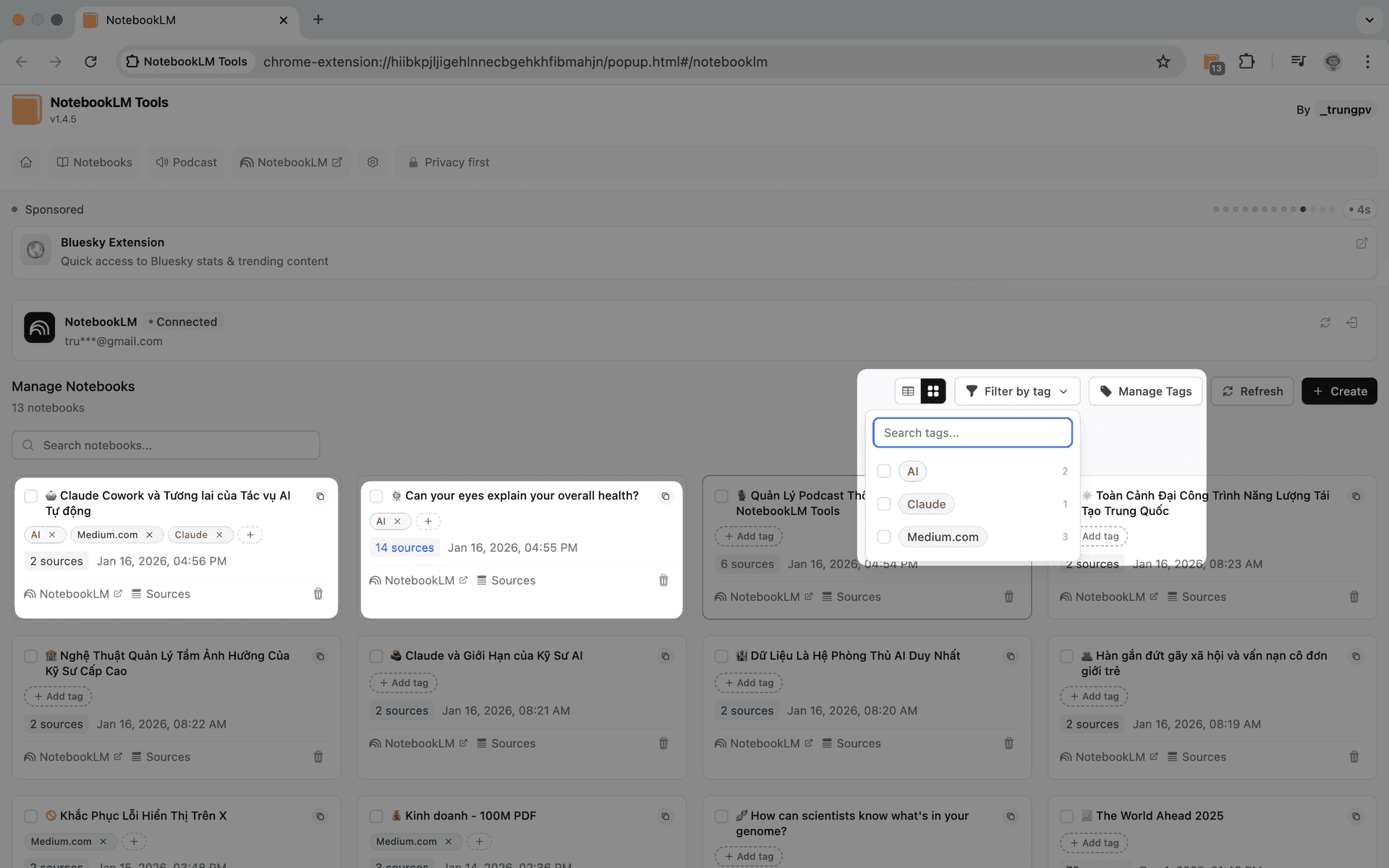
Task: Click the Search tags input field
Action: [972, 432]
